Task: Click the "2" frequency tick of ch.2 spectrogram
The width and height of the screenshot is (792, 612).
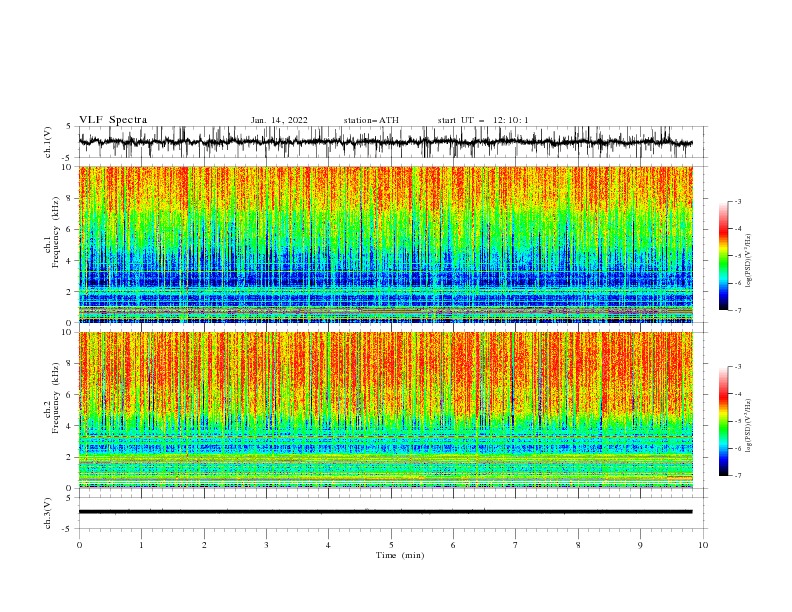Action: 70,457
